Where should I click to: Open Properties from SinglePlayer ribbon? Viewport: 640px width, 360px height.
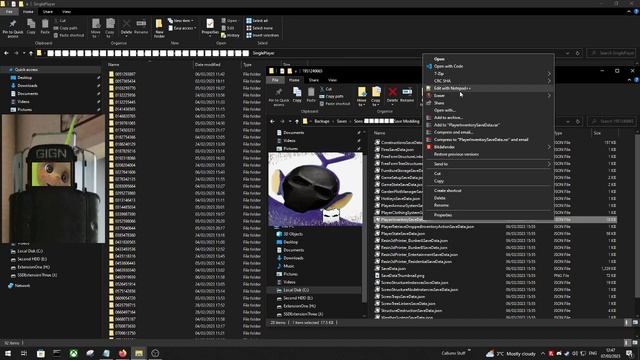click(210, 27)
